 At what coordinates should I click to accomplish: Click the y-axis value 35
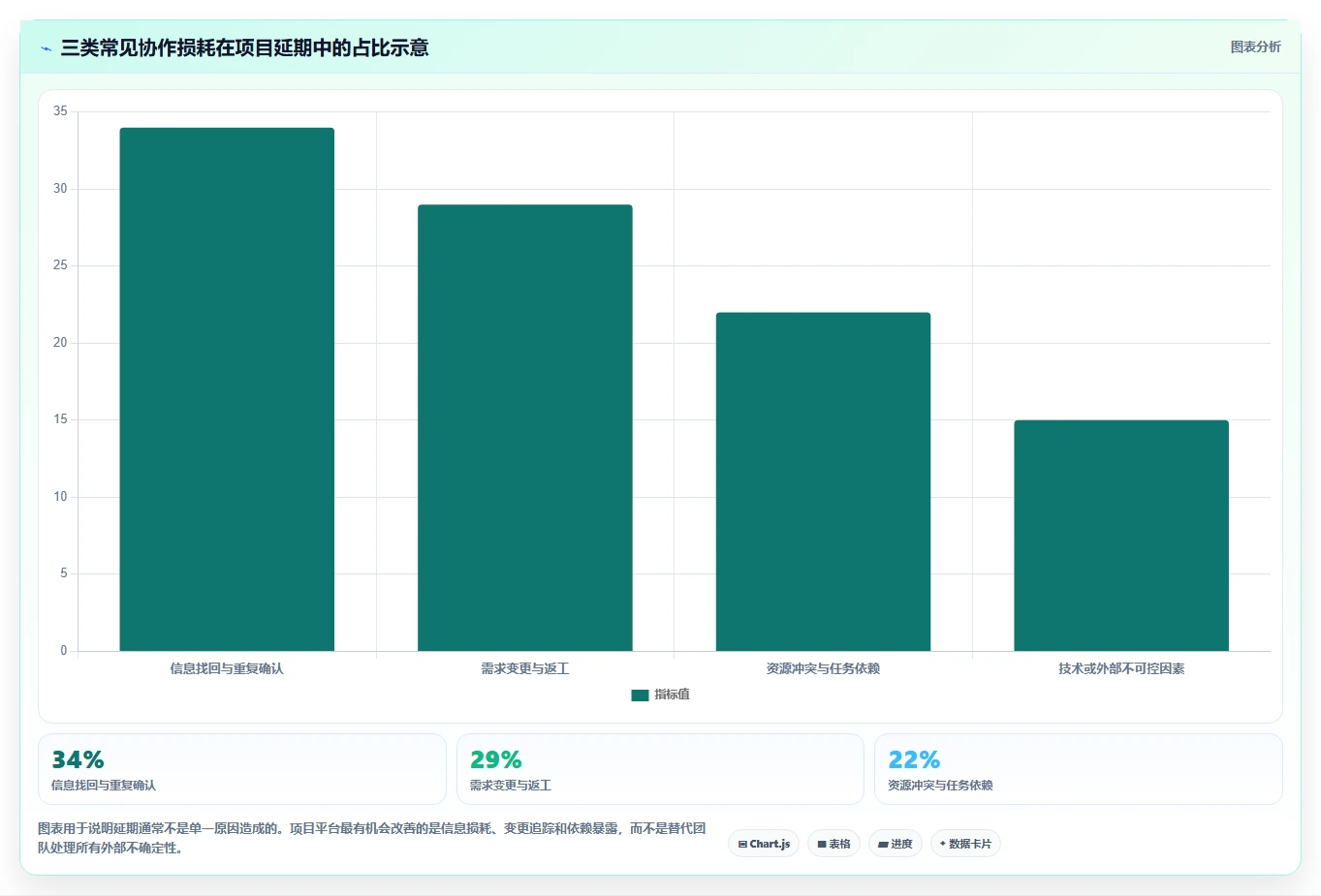click(60, 111)
